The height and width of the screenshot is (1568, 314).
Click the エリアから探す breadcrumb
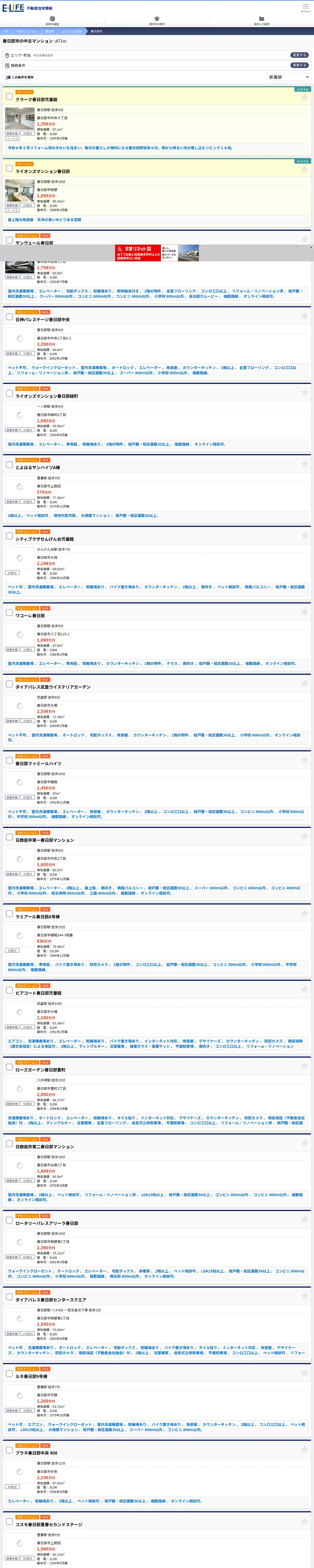click(x=72, y=31)
